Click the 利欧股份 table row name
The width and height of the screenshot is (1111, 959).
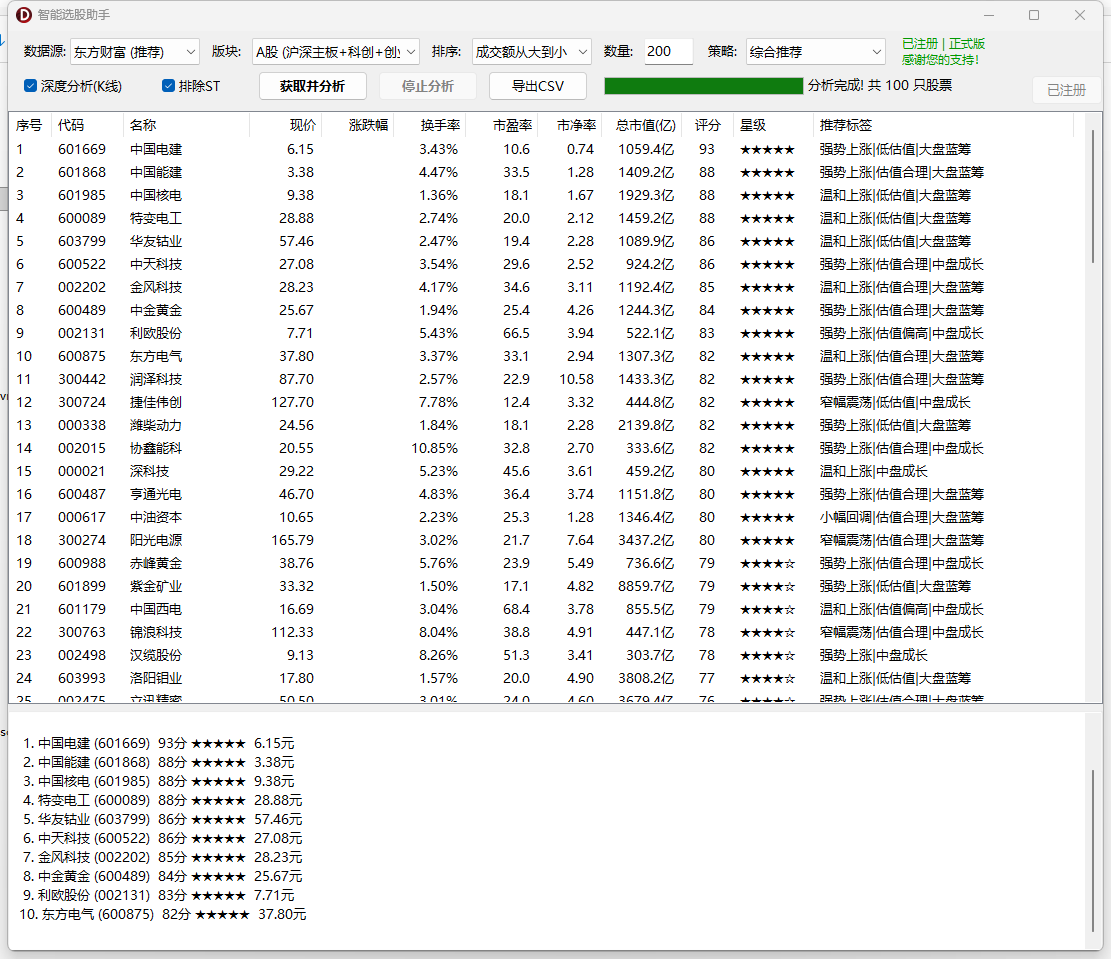[156, 333]
